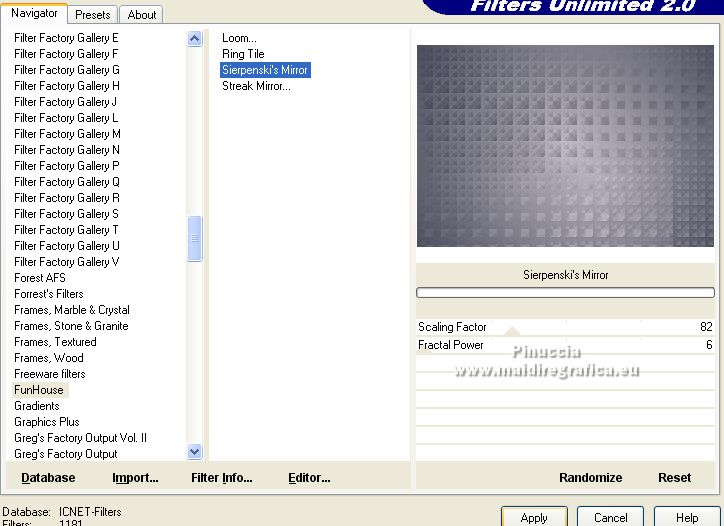
Task: Open Filter Info...
Action: pyautogui.click(x=222, y=478)
